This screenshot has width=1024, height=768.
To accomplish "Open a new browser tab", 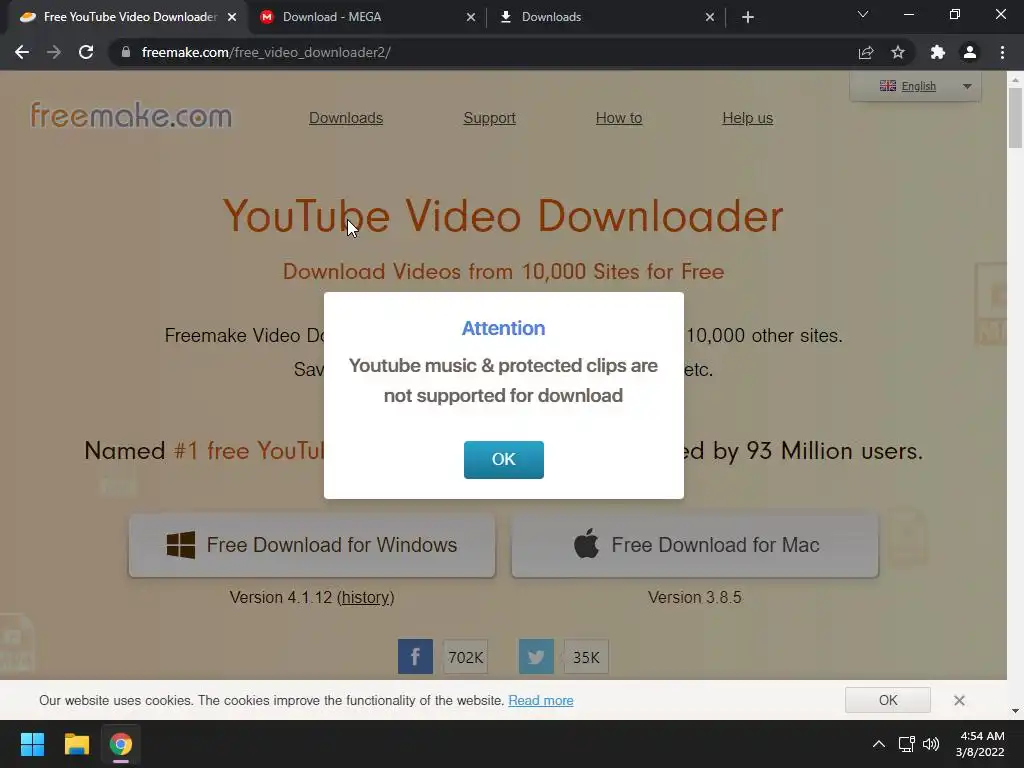I will pos(748,17).
